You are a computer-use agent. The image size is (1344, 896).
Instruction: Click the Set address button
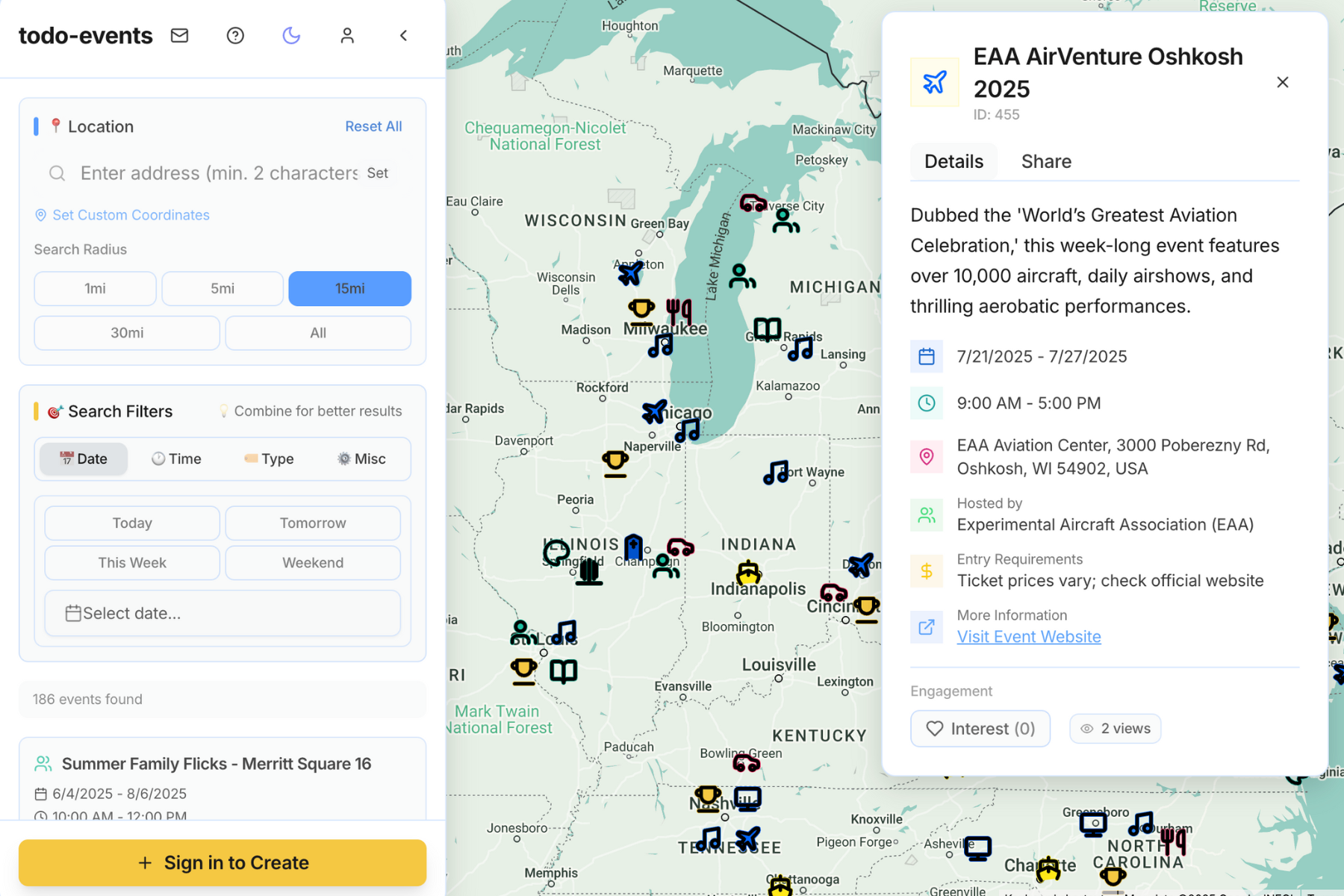[x=378, y=173]
